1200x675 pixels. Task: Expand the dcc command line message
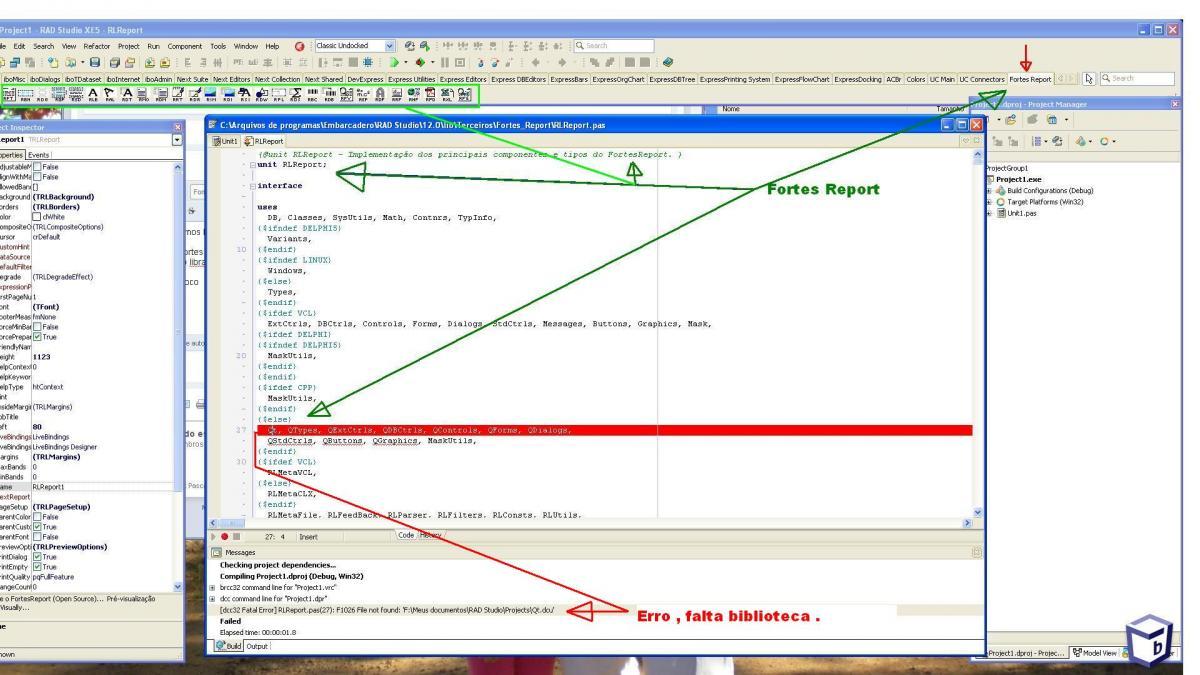click(x=213, y=598)
